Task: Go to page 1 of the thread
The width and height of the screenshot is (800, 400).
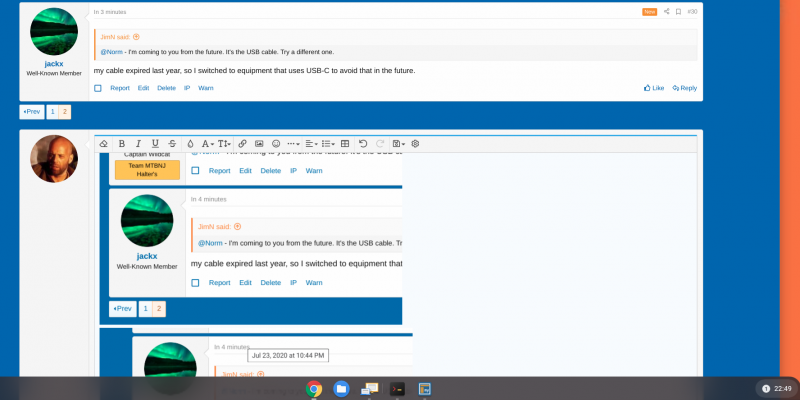Action: point(52,112)
